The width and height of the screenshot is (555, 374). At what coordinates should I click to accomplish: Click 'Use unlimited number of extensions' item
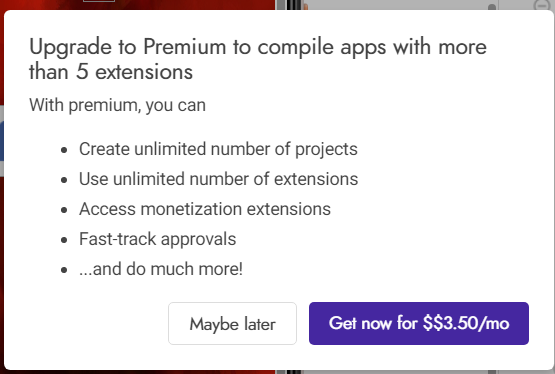pos(218,179)
